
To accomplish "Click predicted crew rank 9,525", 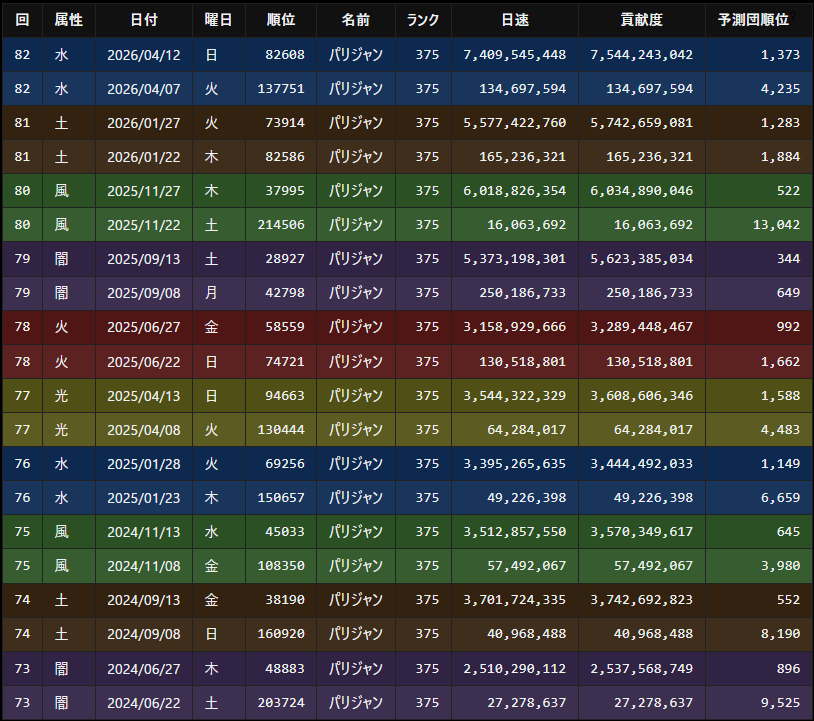I will click(x=780, y=703).
